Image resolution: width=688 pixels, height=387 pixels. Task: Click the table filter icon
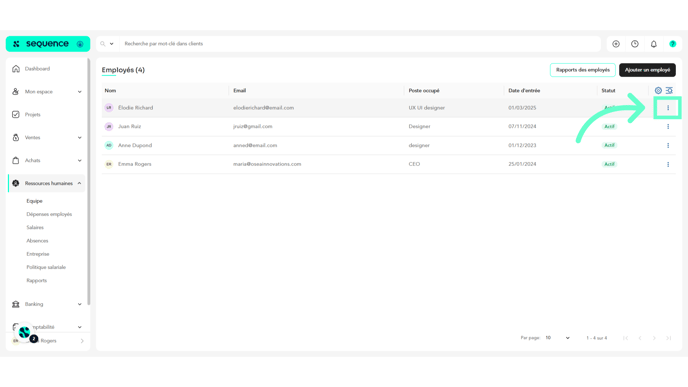click(x=669, y=90)
